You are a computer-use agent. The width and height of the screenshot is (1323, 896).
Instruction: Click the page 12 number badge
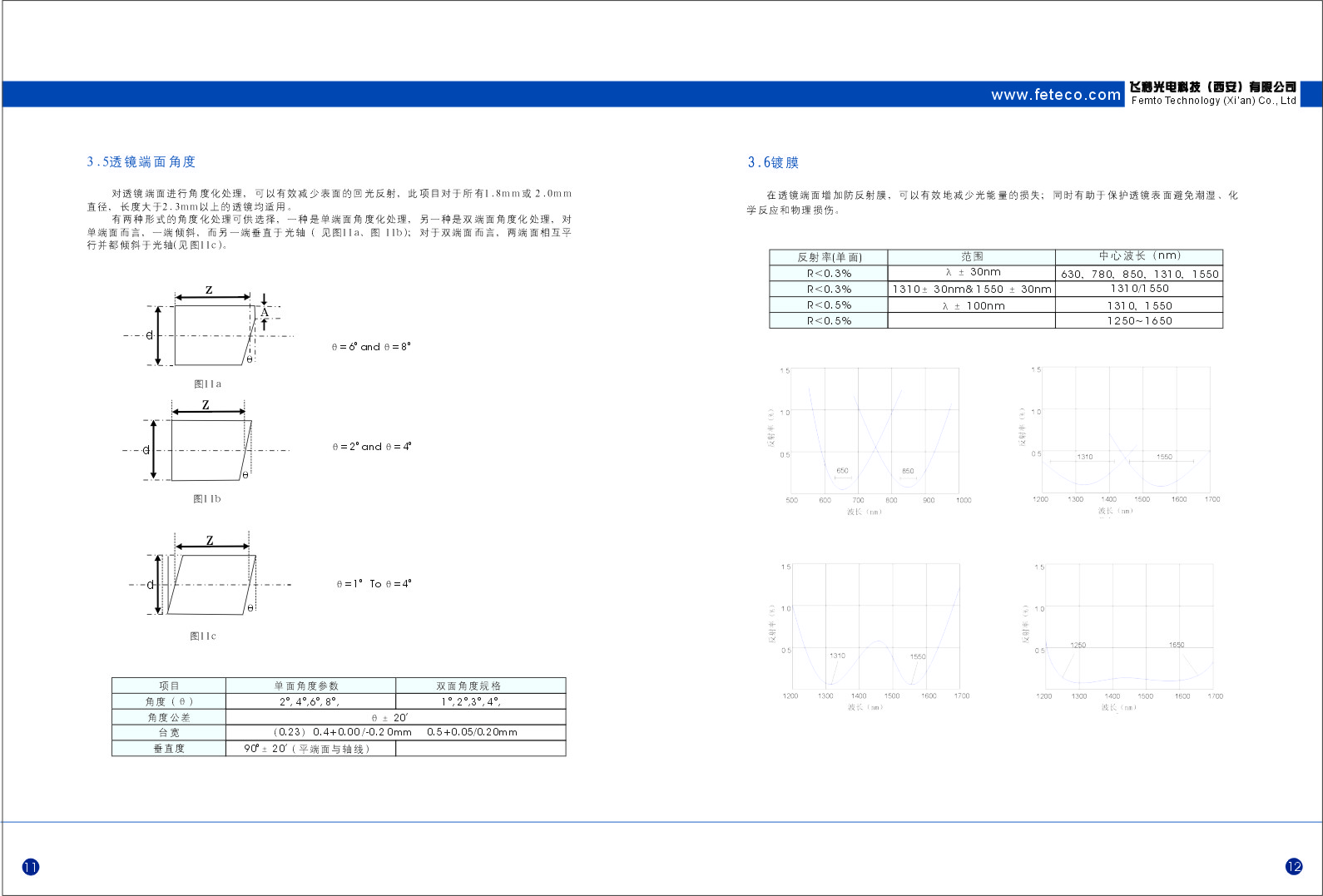pos(1294,866)
